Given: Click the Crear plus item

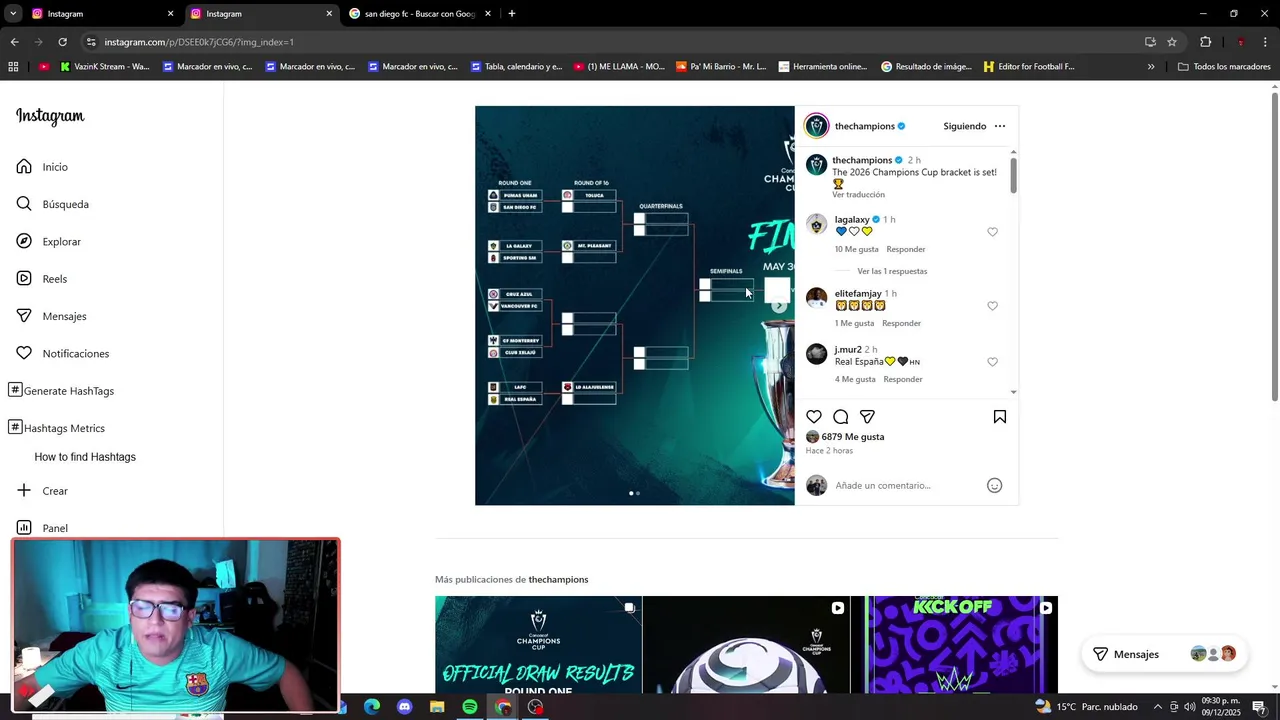Looking at the screenshot, I should pyautogui.click(x=42, y=491).
